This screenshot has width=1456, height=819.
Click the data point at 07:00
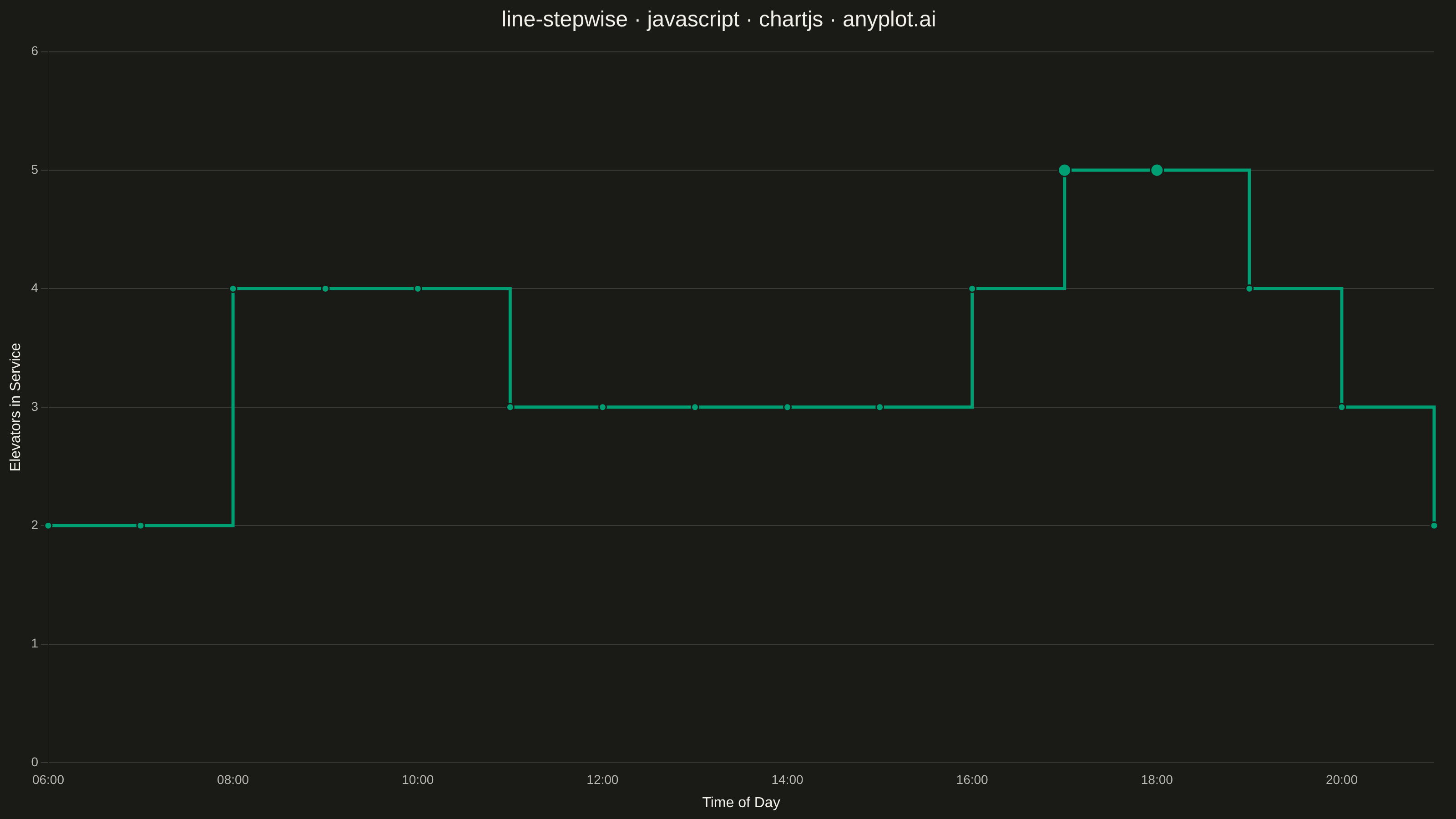click(141, 526)
